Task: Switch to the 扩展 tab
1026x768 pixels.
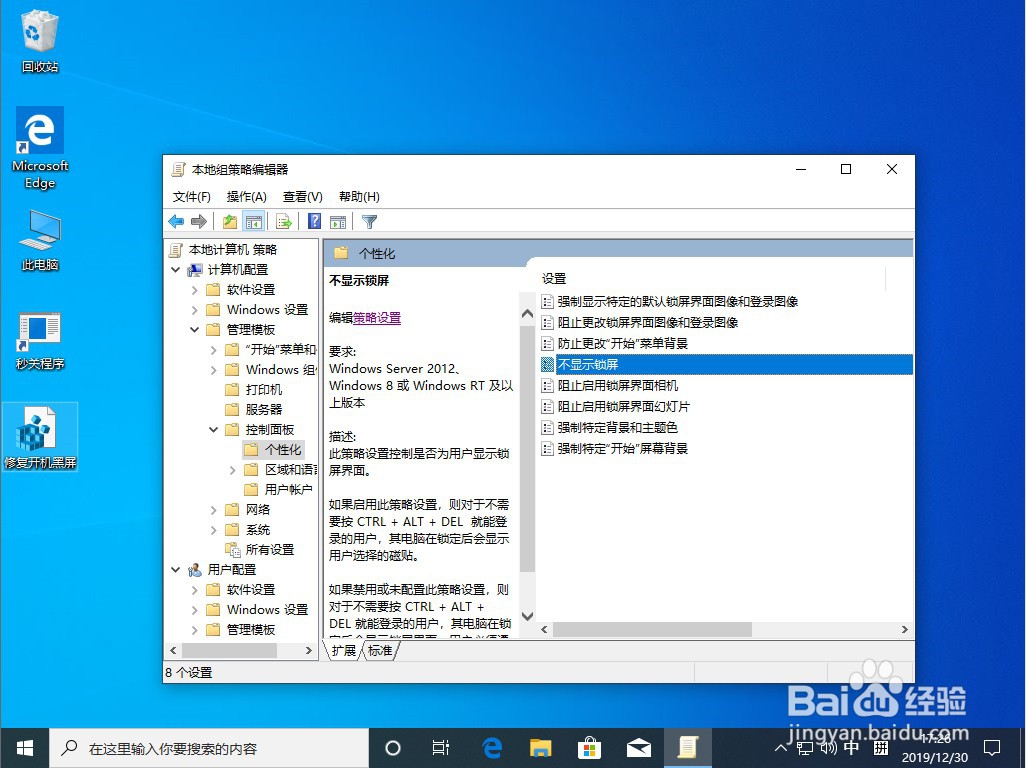Action: 344,650
